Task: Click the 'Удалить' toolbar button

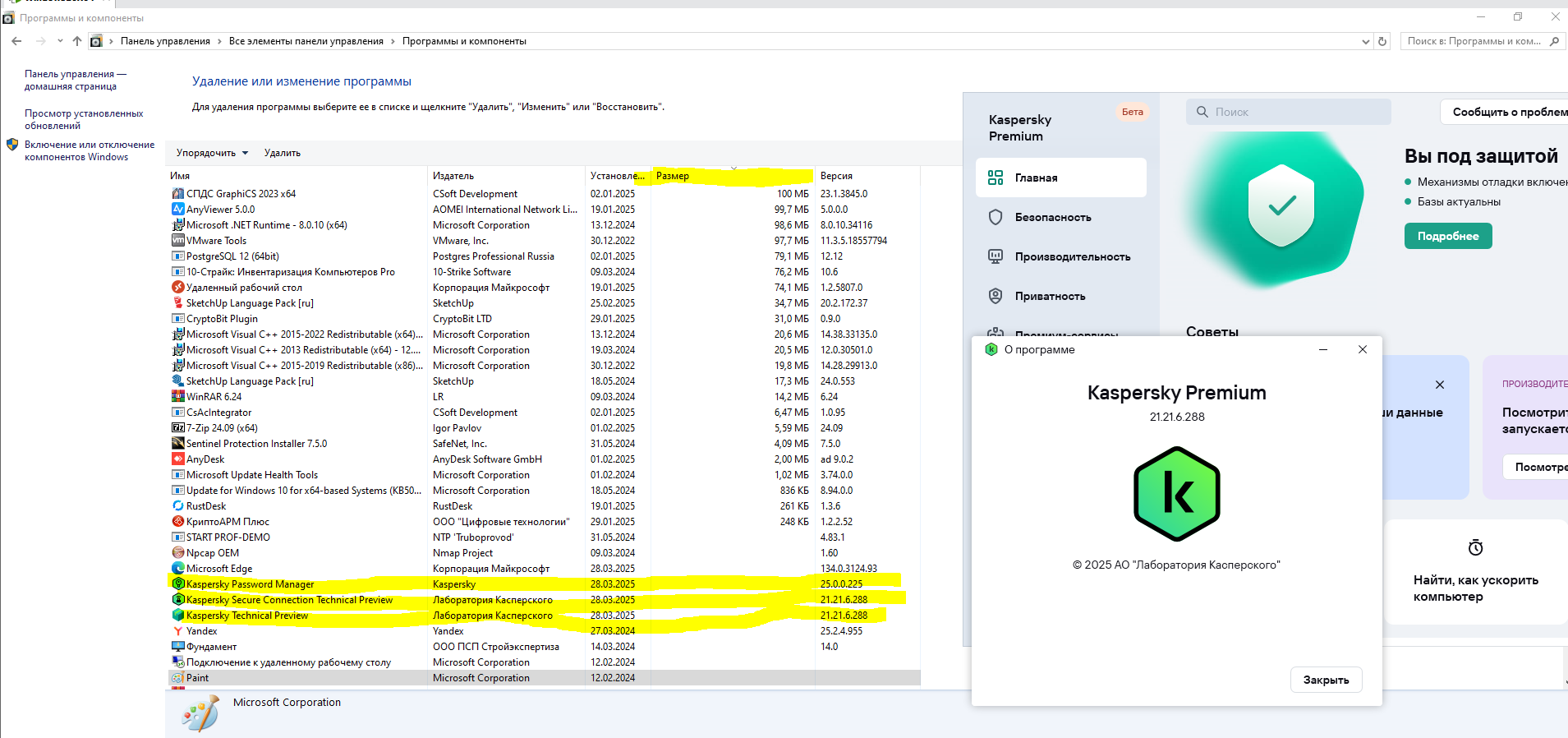Action: 283,153
